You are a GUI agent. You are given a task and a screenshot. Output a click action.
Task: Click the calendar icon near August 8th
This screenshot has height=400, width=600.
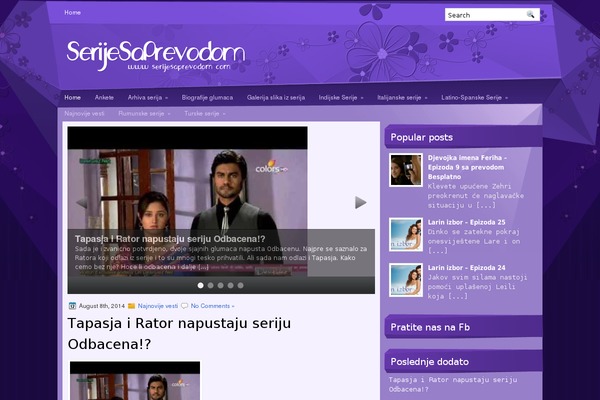point(72,306)
